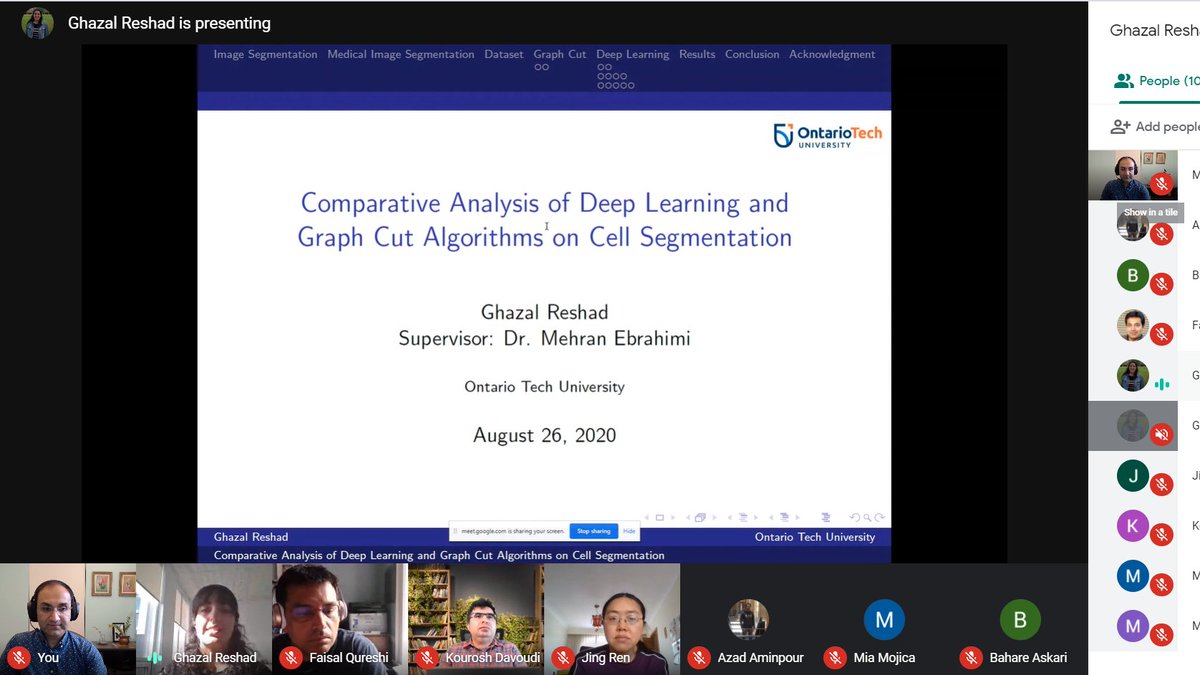Click the Stop sharing button
Screen dimensions: 1200x675
594,531
